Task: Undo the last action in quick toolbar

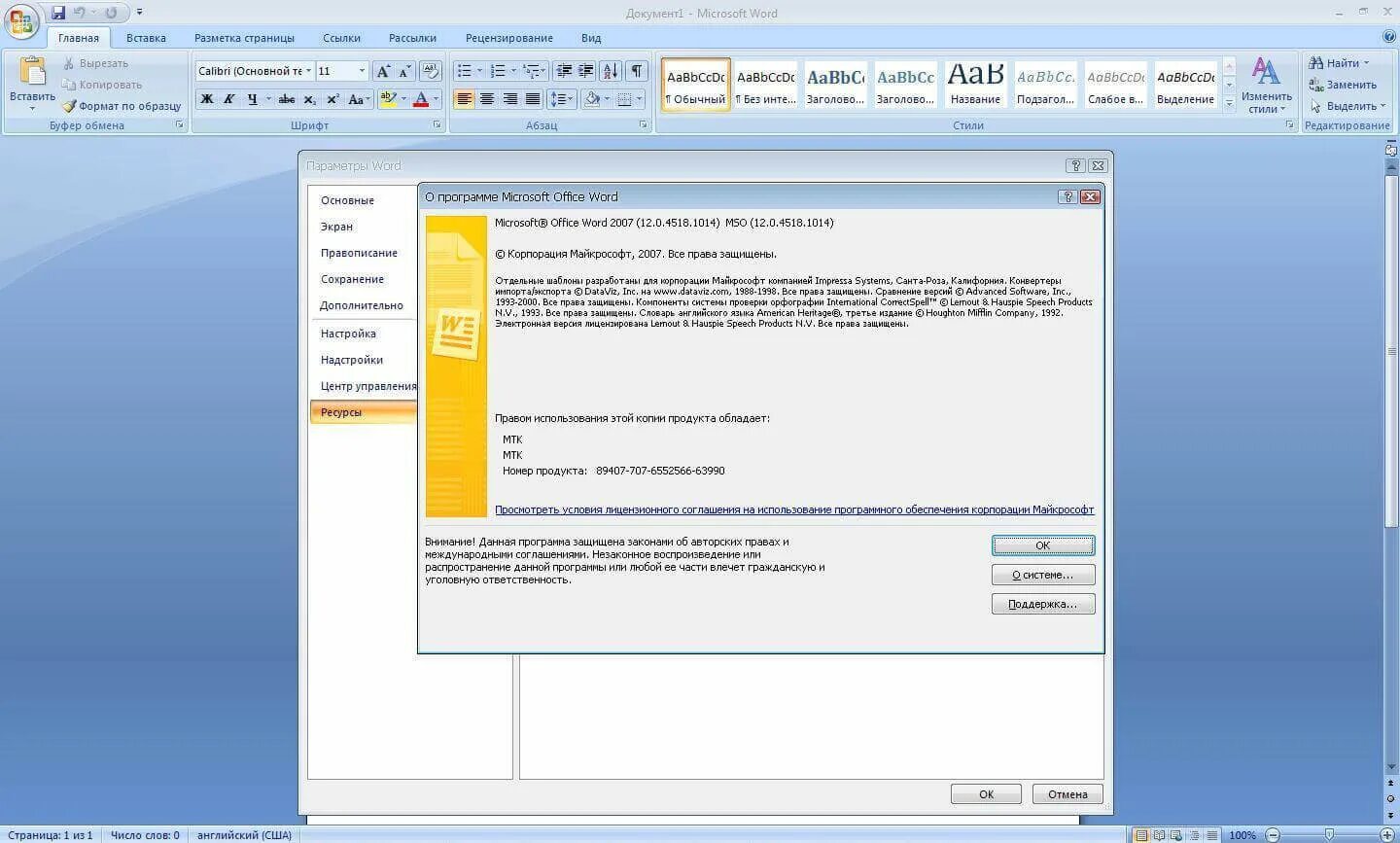Action: (80, 13)
